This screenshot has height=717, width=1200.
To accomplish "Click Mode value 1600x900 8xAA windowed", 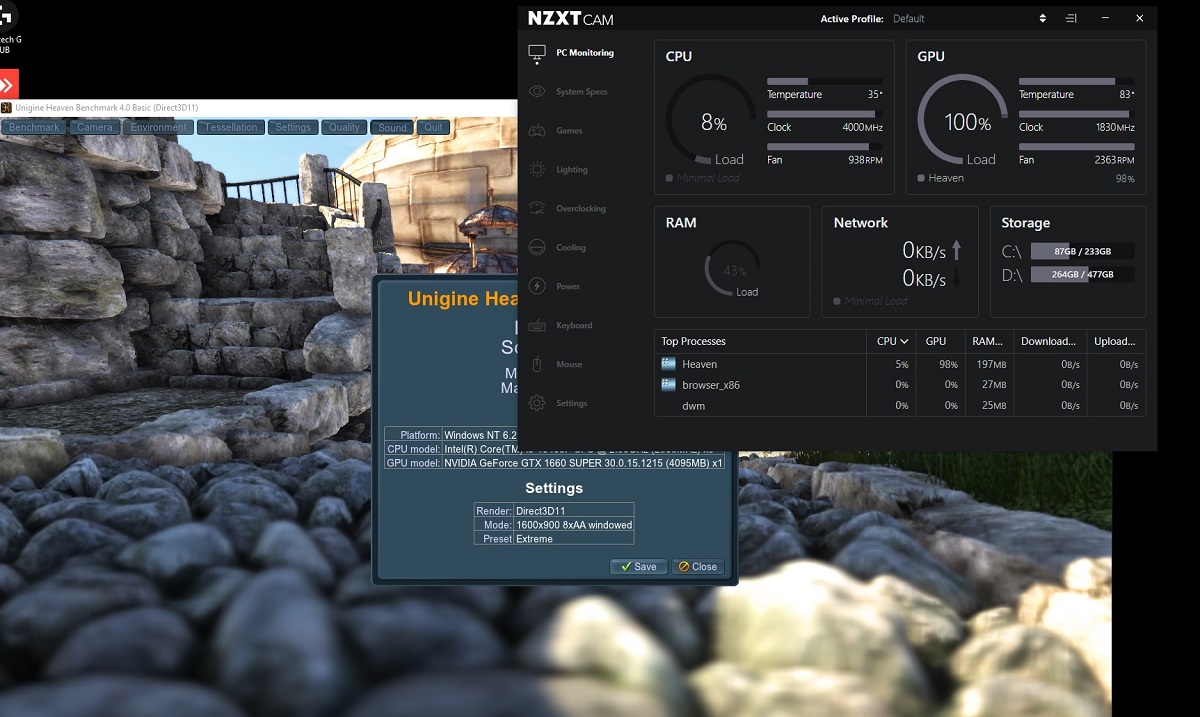I will click(x=574, y=524).
